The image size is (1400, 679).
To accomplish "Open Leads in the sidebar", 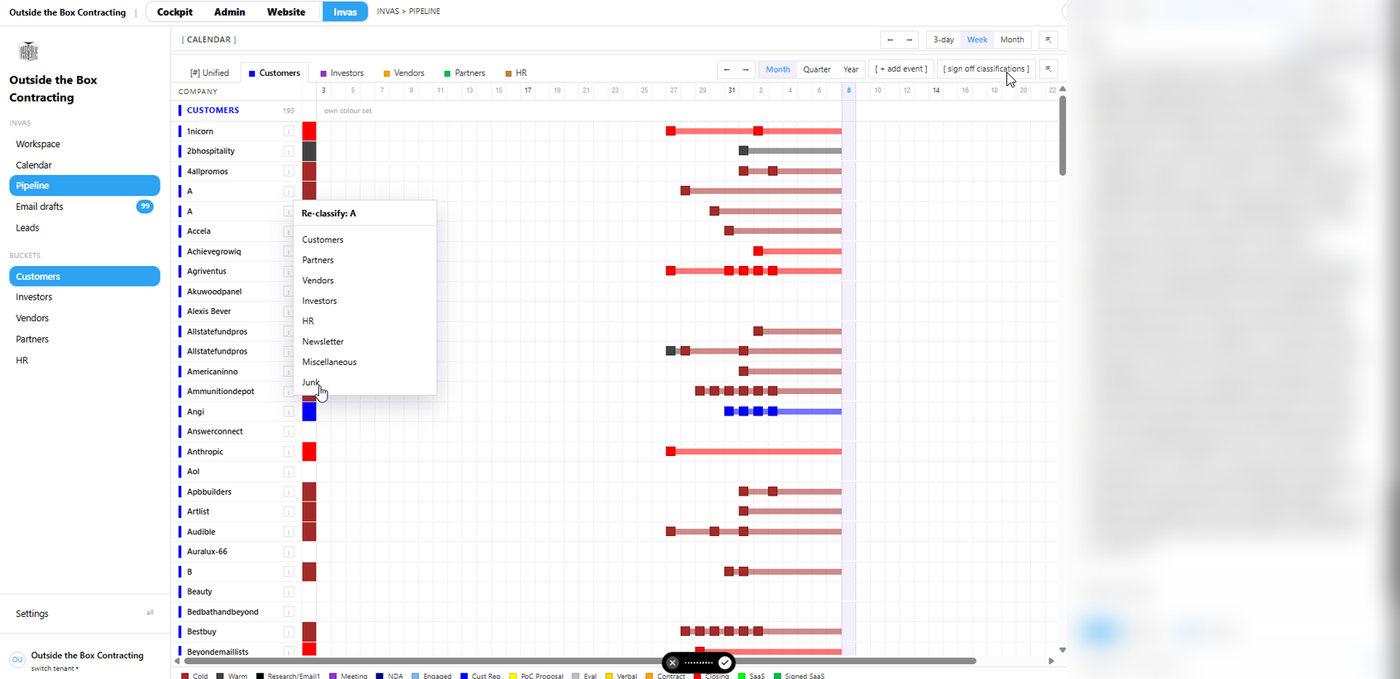I will tap(85, 228).
